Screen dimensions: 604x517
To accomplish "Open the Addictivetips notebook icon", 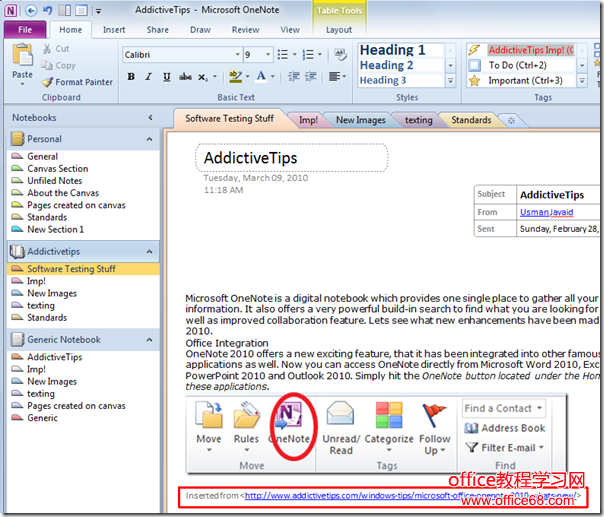I will tap(17, 251).
